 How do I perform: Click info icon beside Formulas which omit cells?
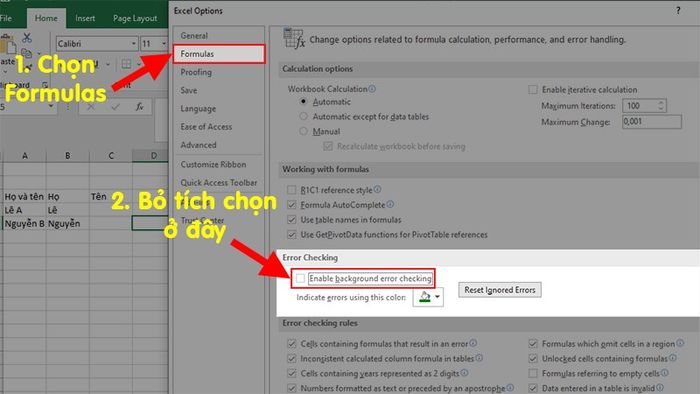pyautogui.click(x=680, y=343)
